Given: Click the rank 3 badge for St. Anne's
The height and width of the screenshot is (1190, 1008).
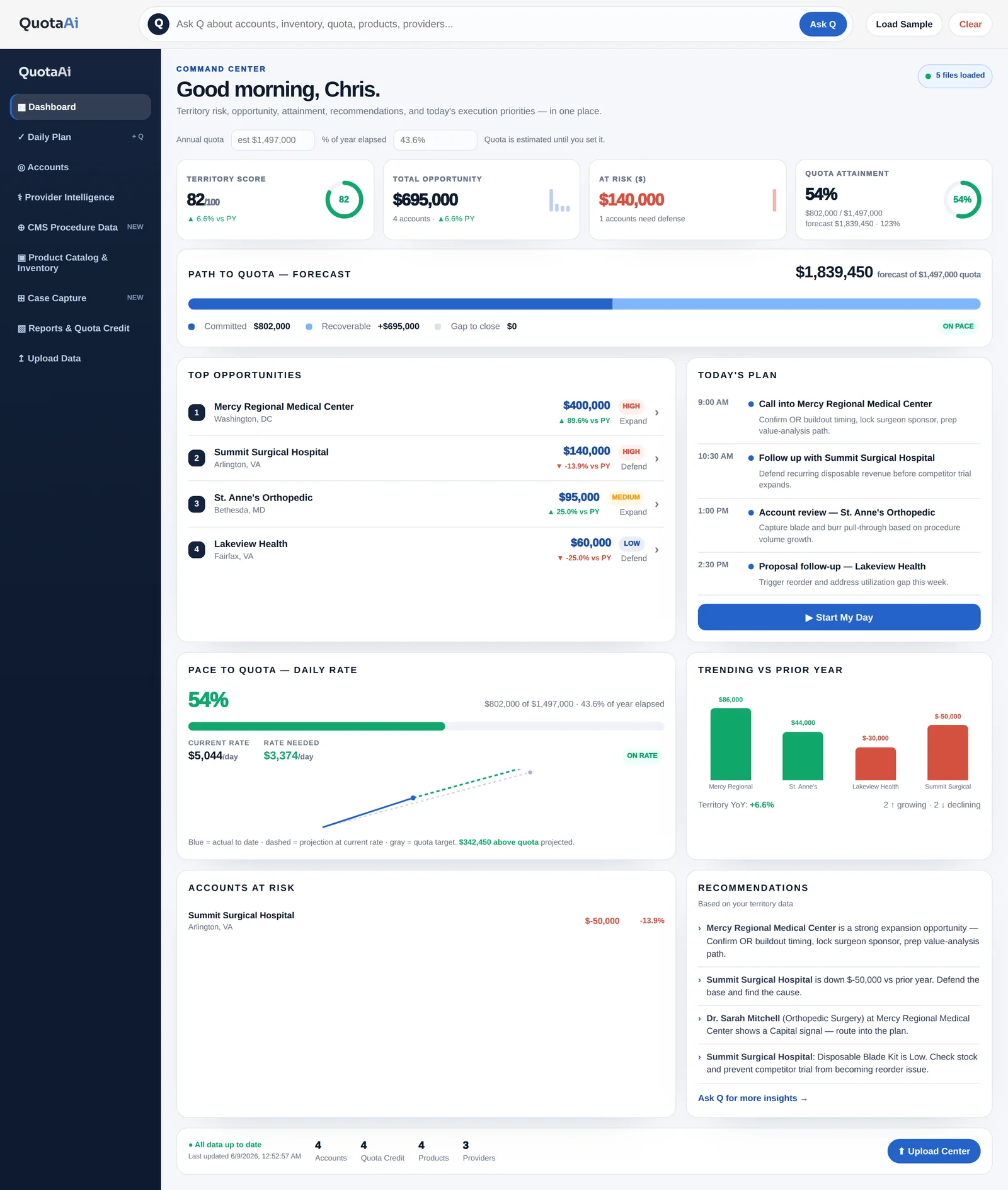Looking at the screenshot, I should (x=197, y=504).
